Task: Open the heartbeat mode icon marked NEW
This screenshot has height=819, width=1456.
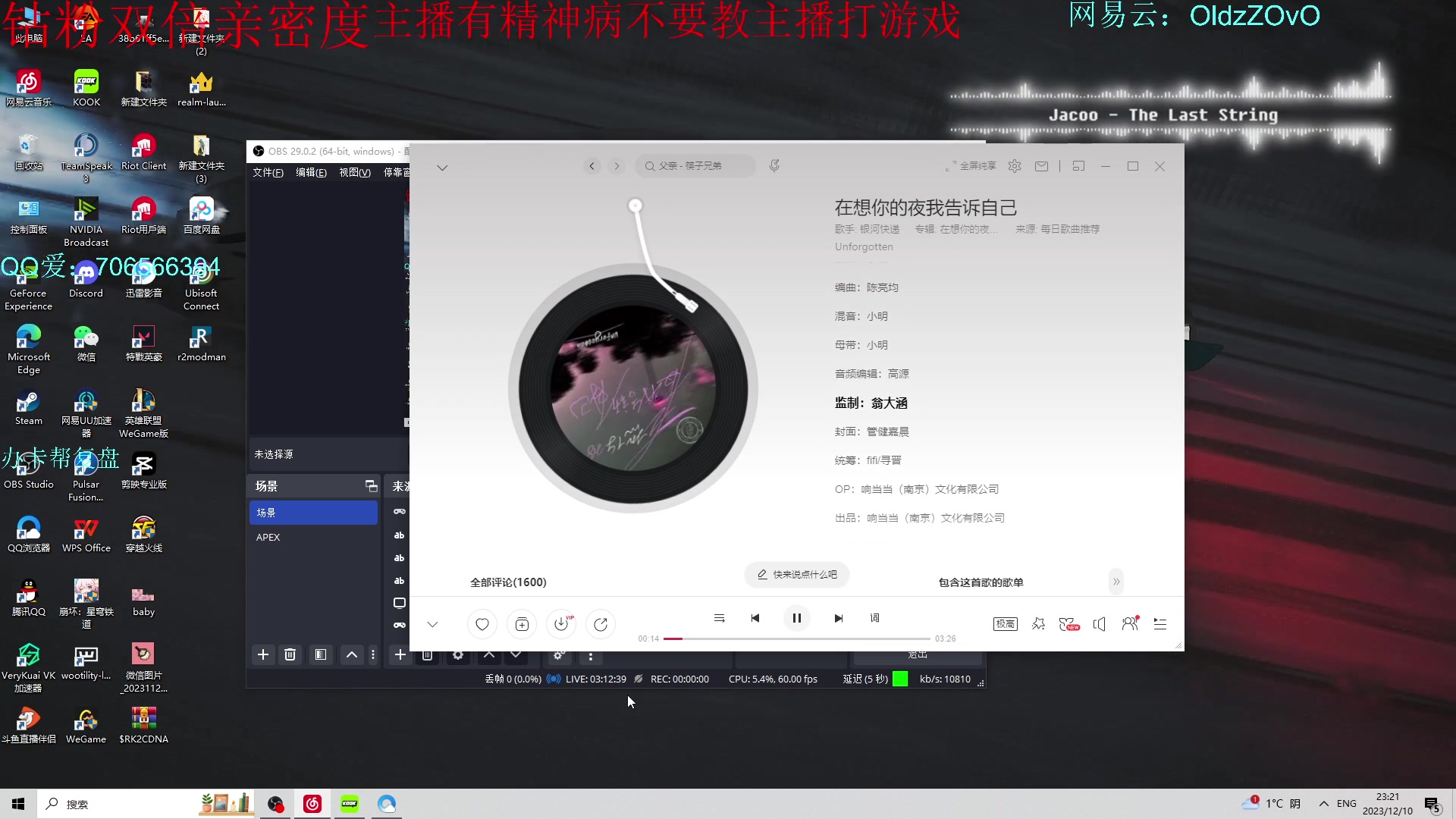Action: click(1068, 623)
